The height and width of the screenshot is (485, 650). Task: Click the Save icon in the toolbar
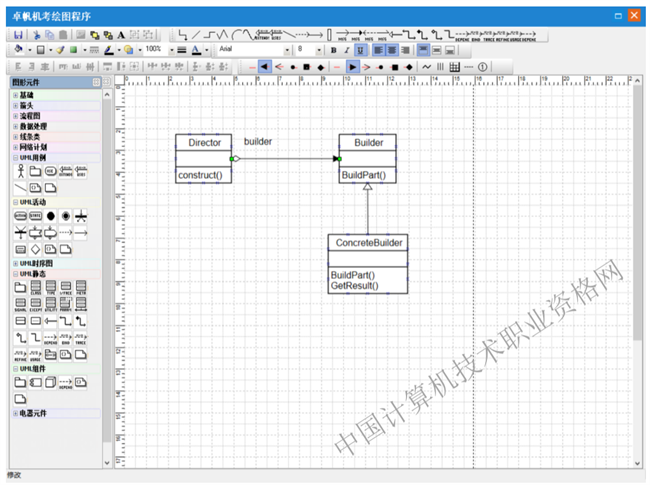(x=19, y=34)
